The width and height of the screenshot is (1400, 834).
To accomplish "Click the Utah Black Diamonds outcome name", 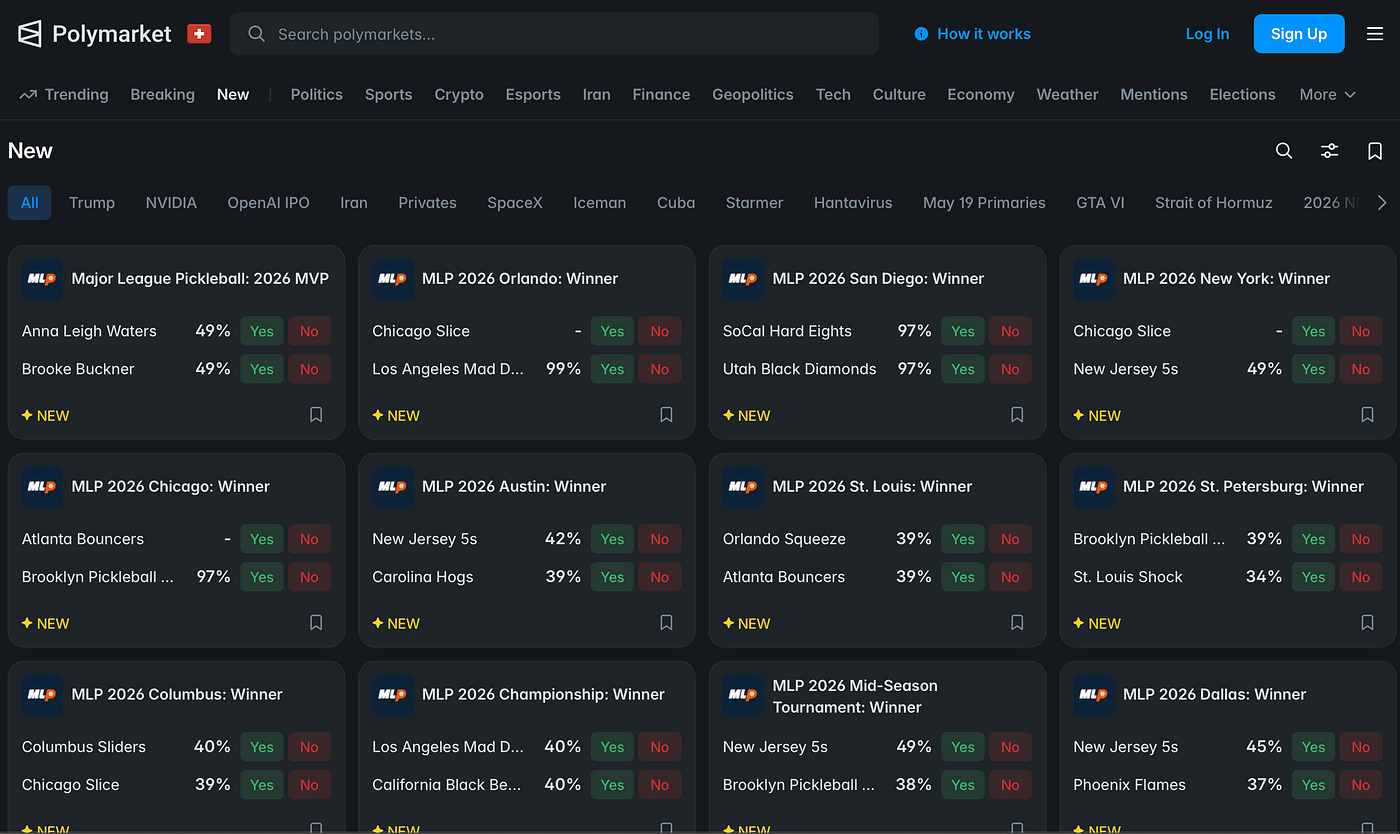I will coord(799,369).
